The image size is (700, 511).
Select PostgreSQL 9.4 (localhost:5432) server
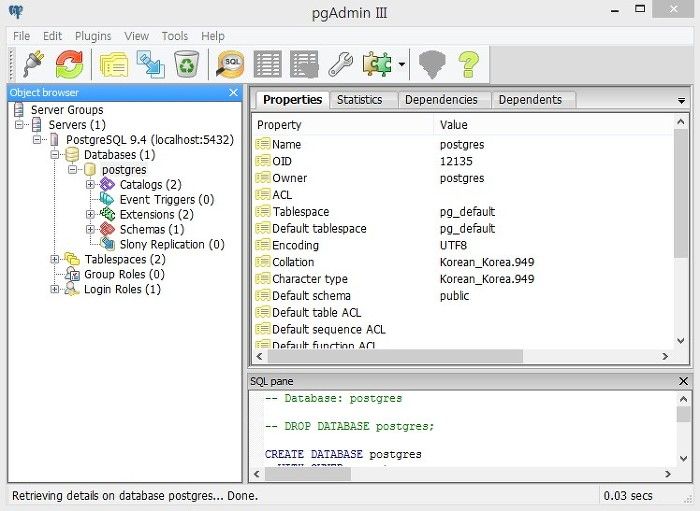tap(150, 140)
